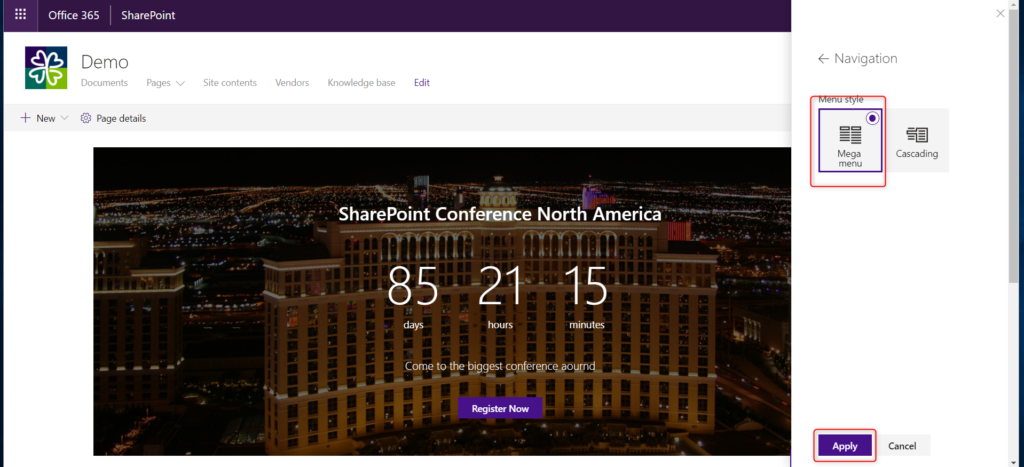1024x467 pixels.
Task: Select the Mega menu style option
Action: tap(850, 140)
